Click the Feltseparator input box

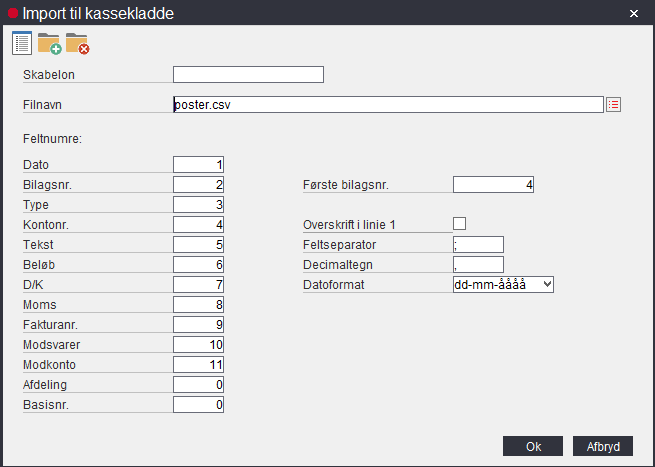point(478,245)
